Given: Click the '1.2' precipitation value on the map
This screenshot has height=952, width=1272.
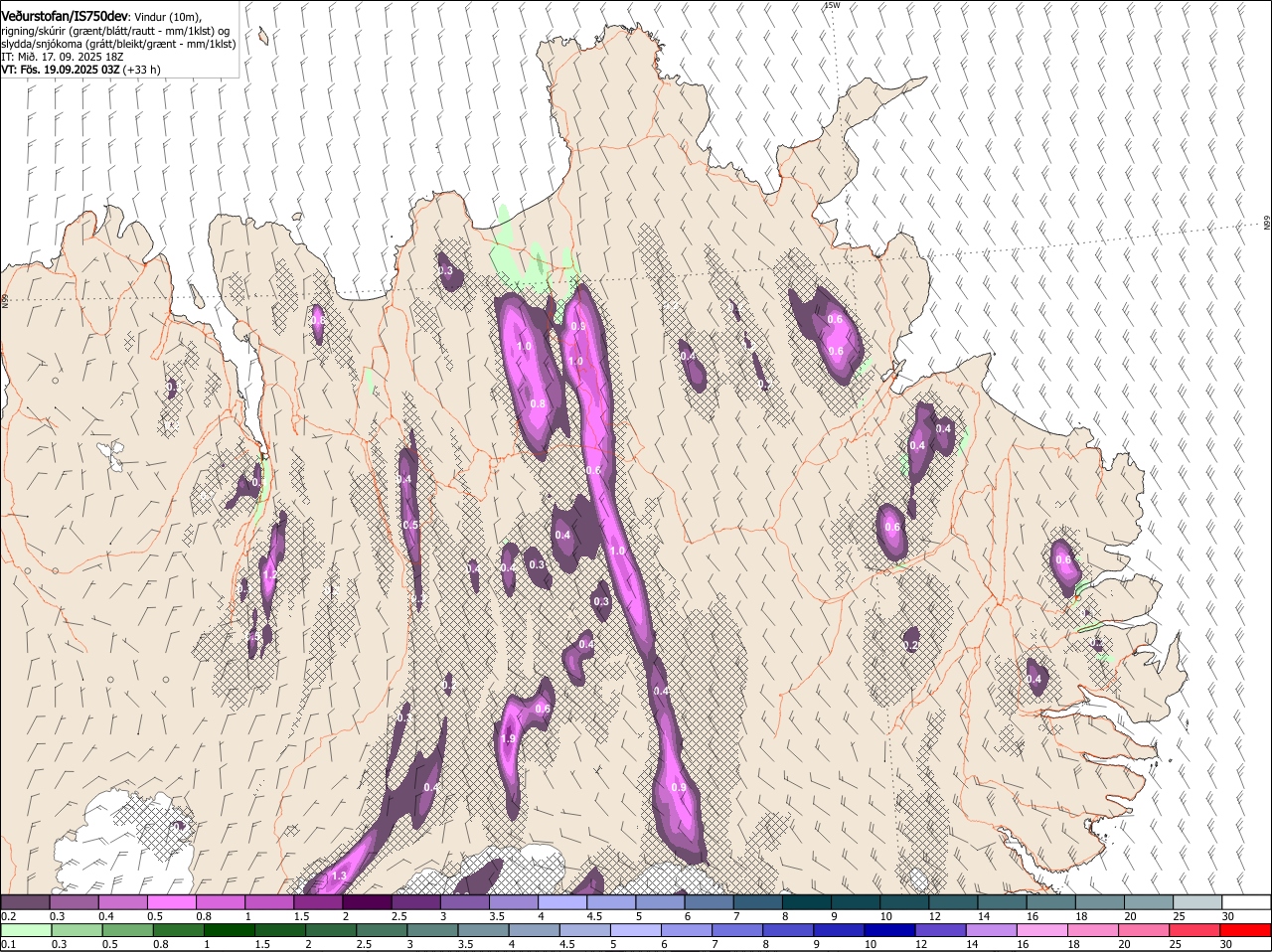Looking at the screenshot, I should (268, 574).
